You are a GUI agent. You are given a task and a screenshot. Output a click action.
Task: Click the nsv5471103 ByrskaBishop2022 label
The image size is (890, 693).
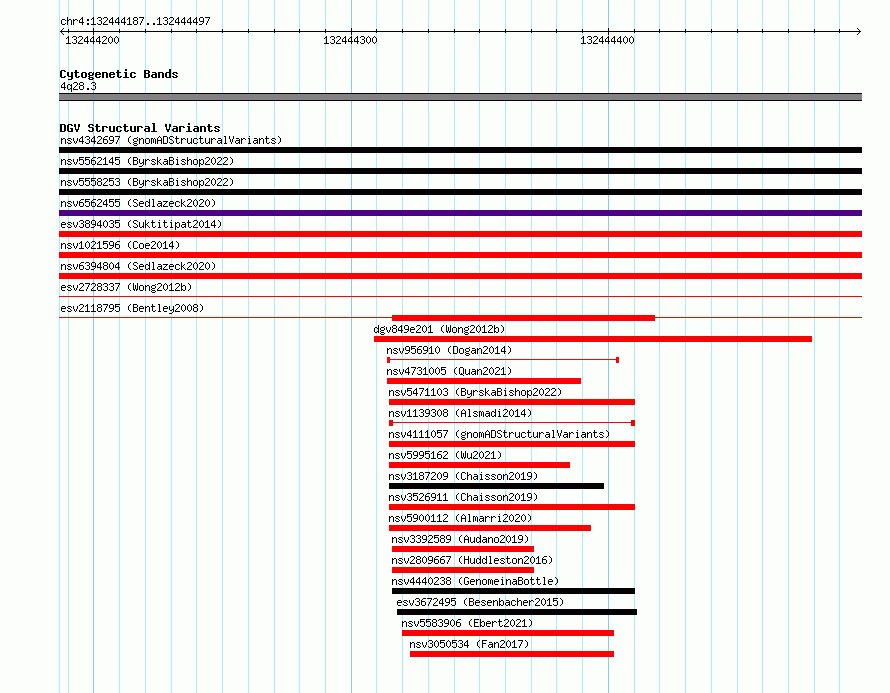click(475, 392)
